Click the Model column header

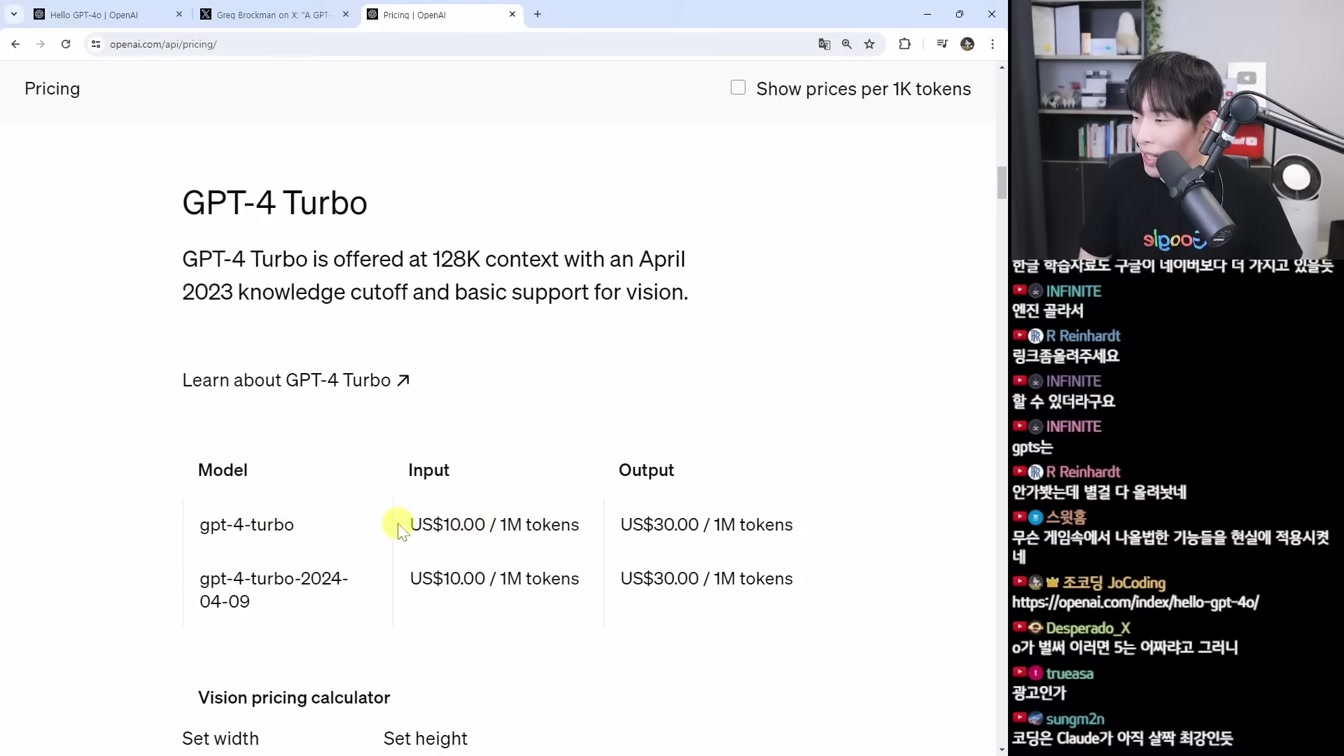(x=223, y=470)
